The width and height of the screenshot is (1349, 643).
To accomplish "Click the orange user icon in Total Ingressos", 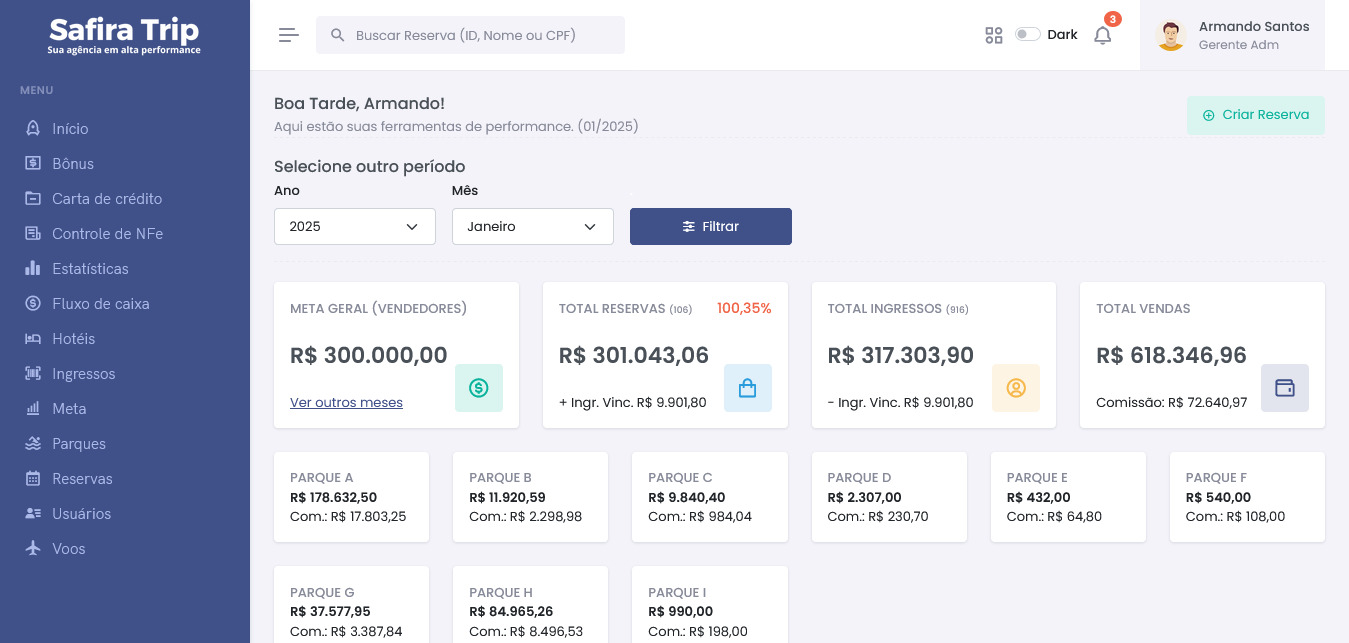I will (1016, 388).
